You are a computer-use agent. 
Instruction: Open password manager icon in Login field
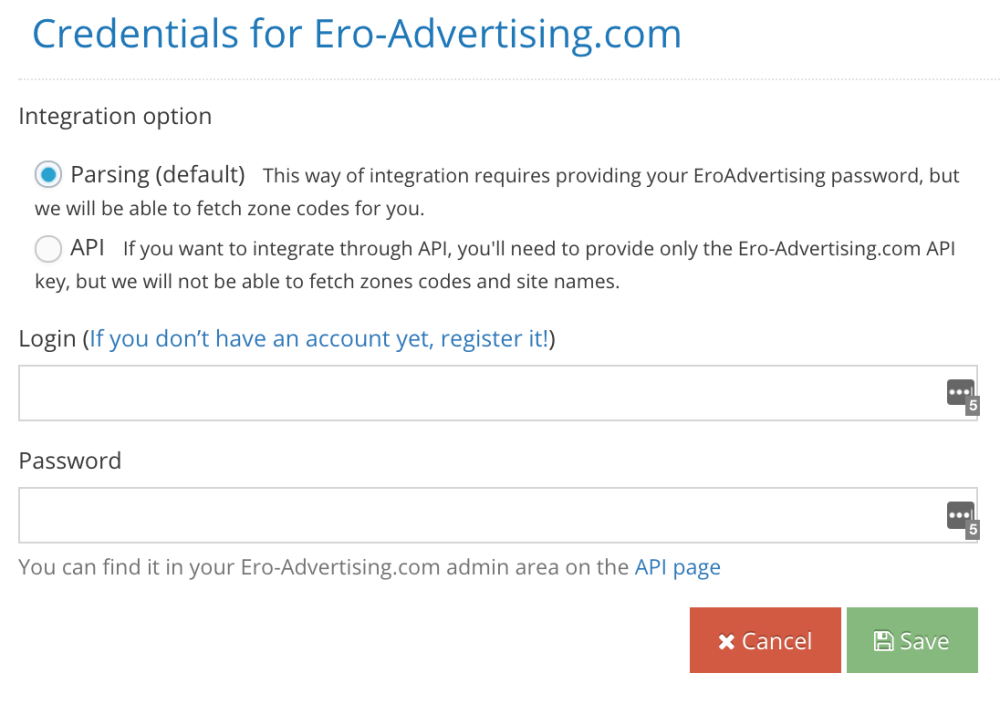click(961, 393)
